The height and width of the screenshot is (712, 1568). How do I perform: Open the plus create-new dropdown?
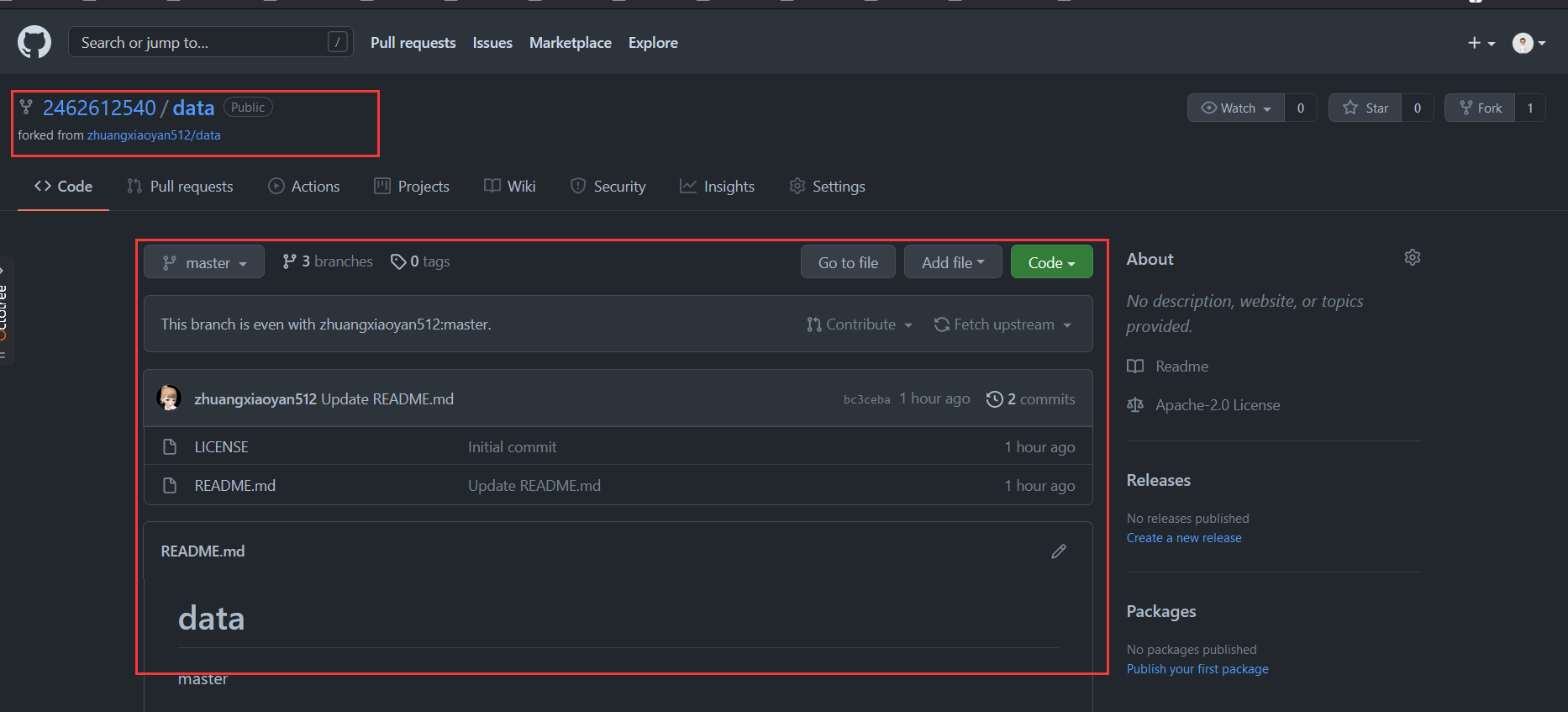coord(1481,43)
